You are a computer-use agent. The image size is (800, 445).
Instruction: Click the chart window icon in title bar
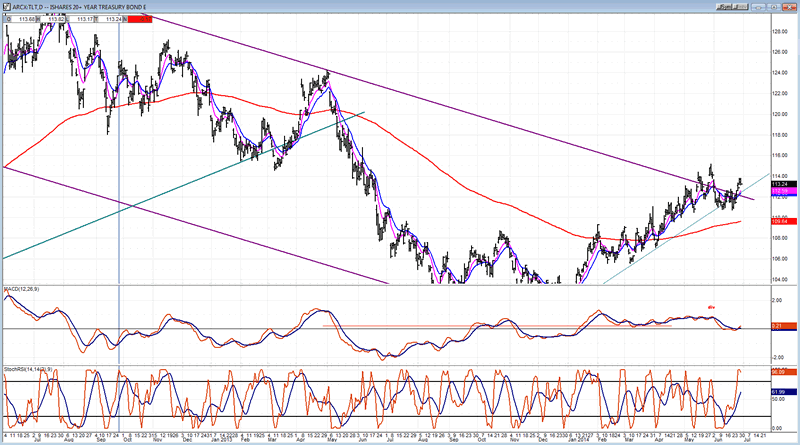pyautogui.click(x=6, y=5)
